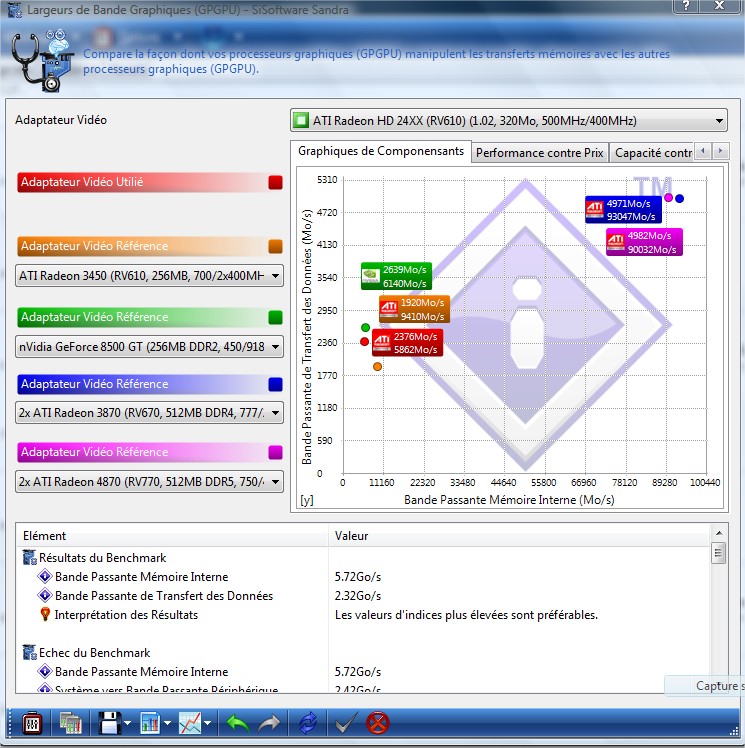
Task: Click the red data point on chart
Action: (x=364, y=341)
